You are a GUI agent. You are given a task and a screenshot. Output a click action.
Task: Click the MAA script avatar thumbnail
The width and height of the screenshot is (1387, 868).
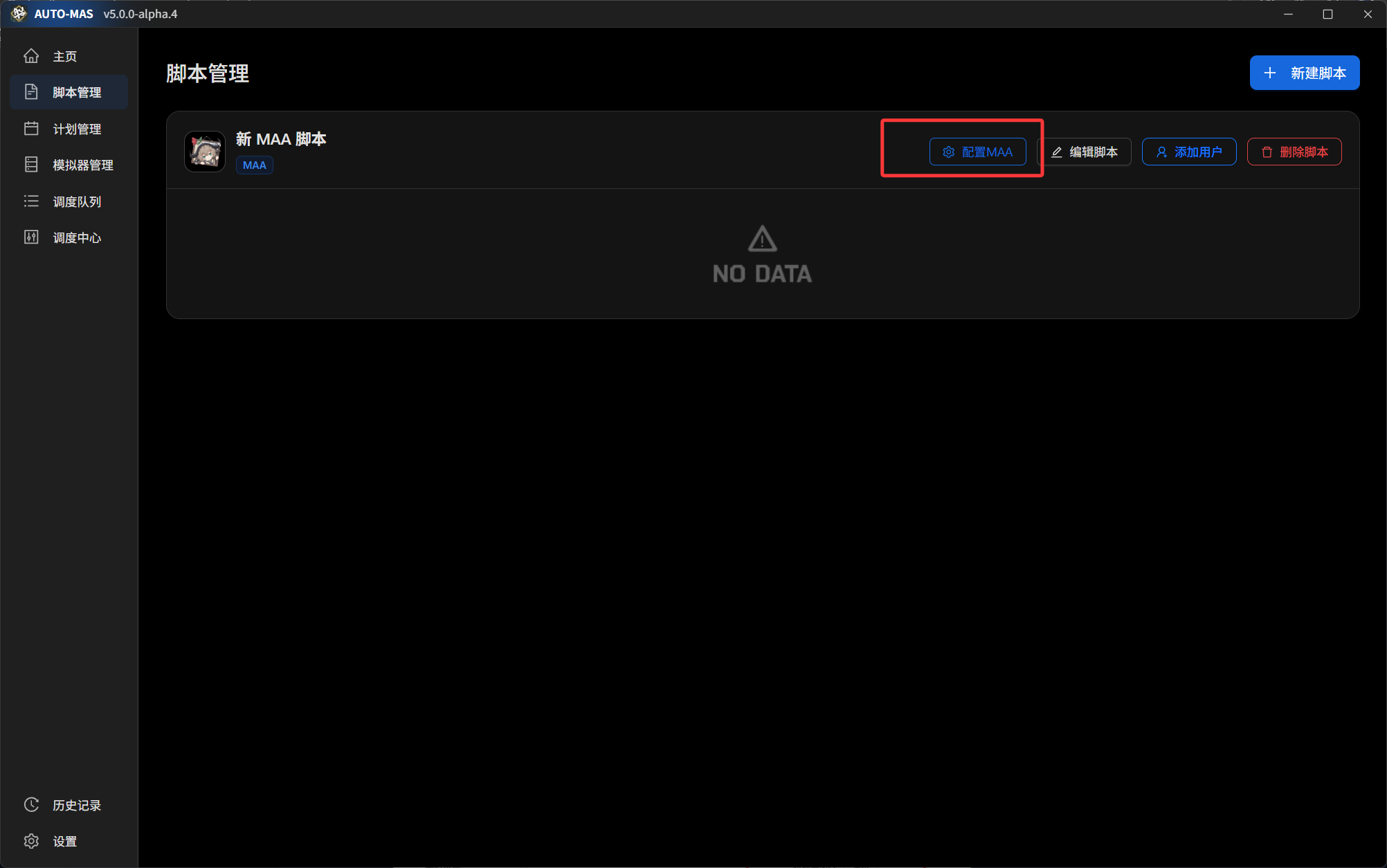coord(205,151)
